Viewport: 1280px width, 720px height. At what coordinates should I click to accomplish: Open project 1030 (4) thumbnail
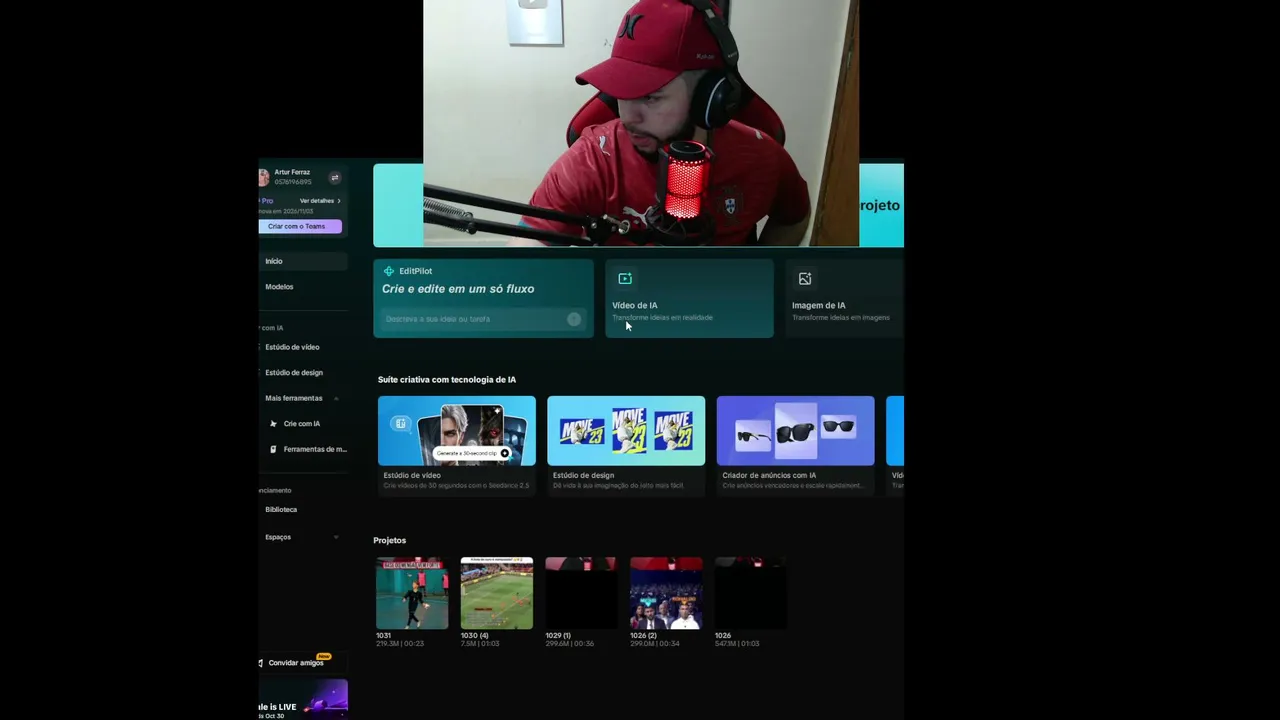click(x=497, y=593)
